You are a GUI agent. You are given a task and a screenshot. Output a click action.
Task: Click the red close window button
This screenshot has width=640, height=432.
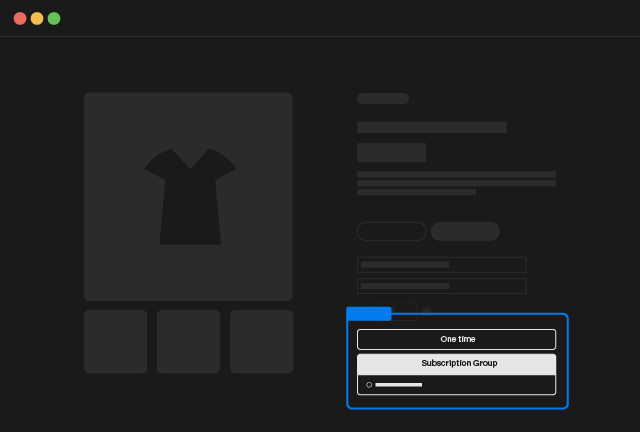[x=20, y=18]
